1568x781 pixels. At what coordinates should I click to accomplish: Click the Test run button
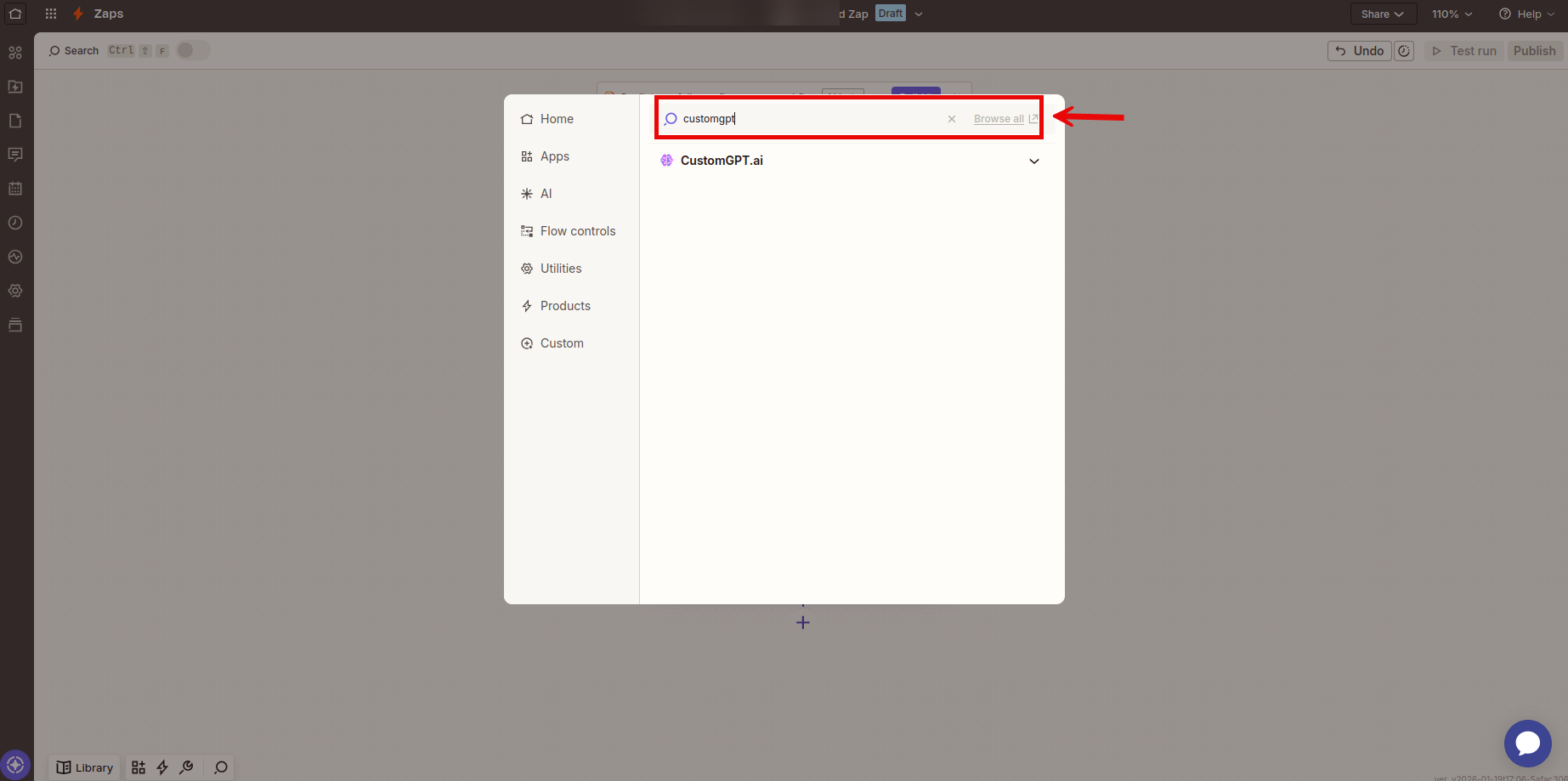pos(1464,51)
